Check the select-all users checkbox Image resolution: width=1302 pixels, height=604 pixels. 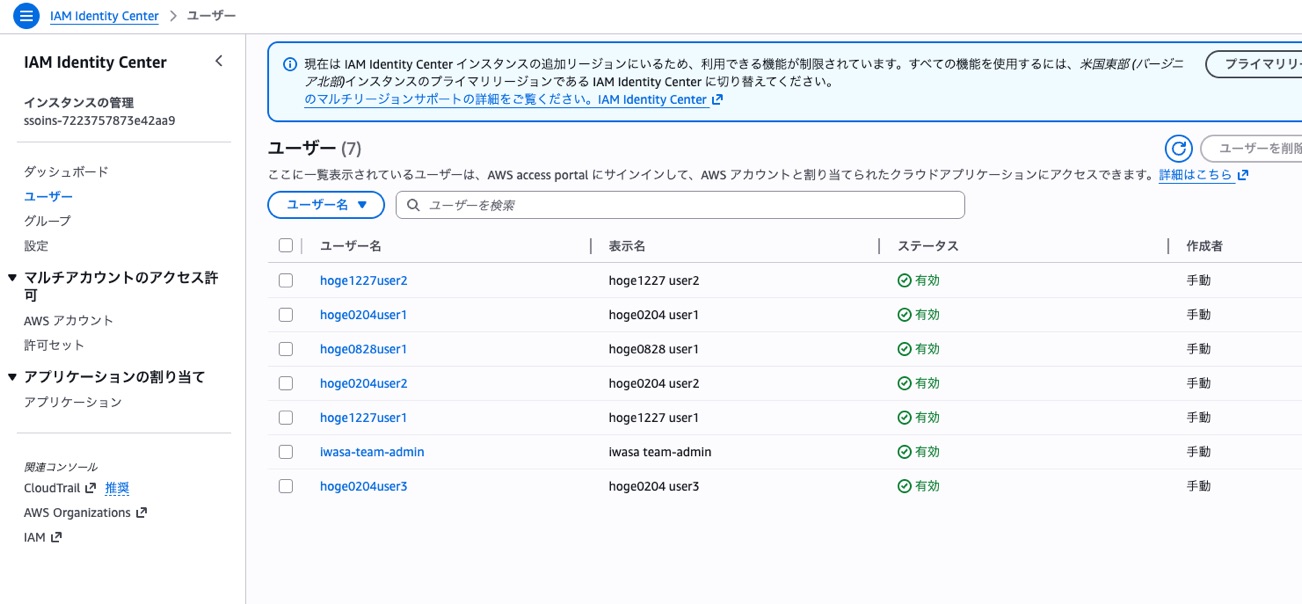285,244
